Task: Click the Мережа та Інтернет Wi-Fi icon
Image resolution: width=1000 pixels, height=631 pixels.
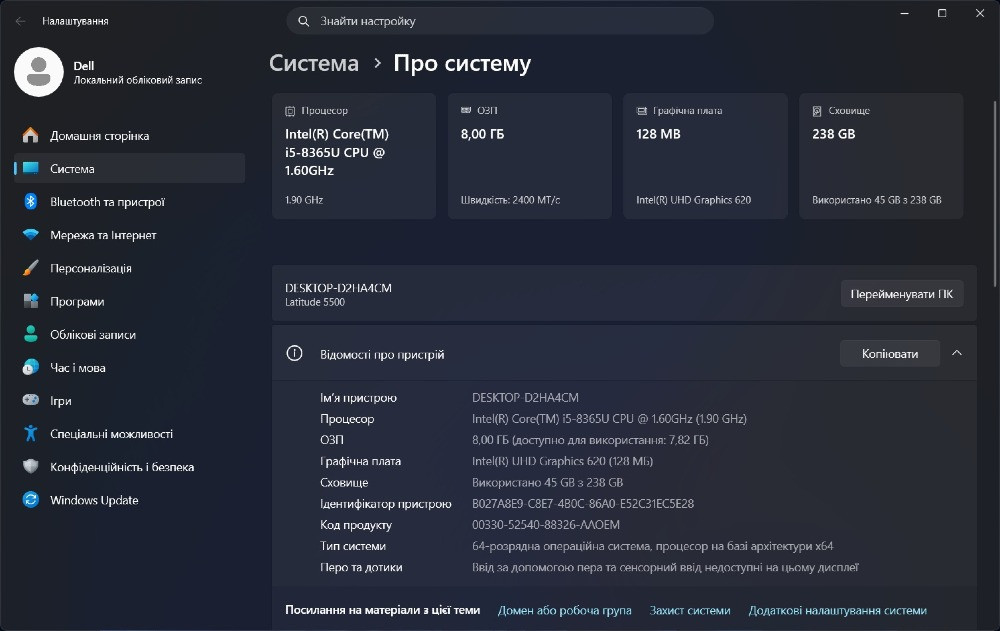Action: [31, 235]
